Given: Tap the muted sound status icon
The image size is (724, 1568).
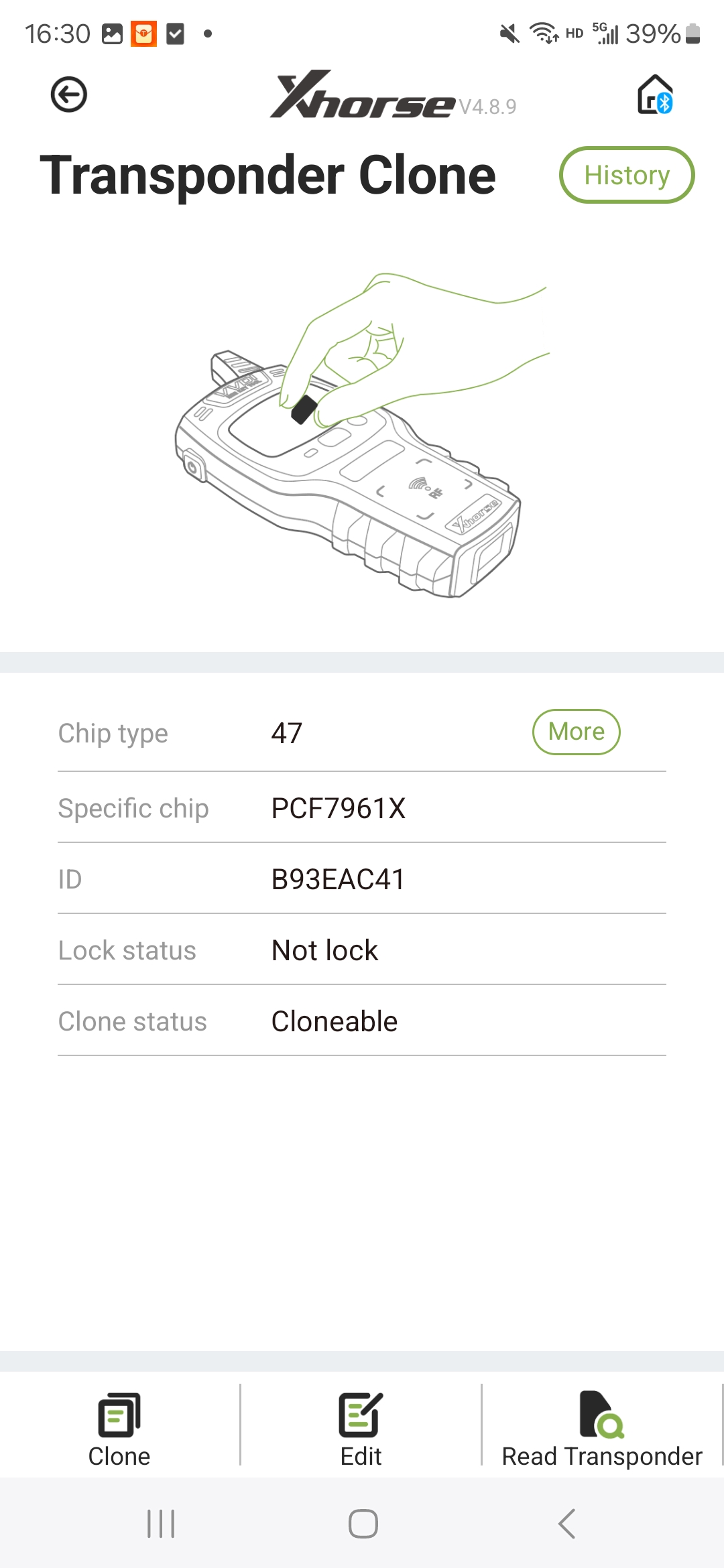Looking at the screenshot, I should click(x=509, y=33).
